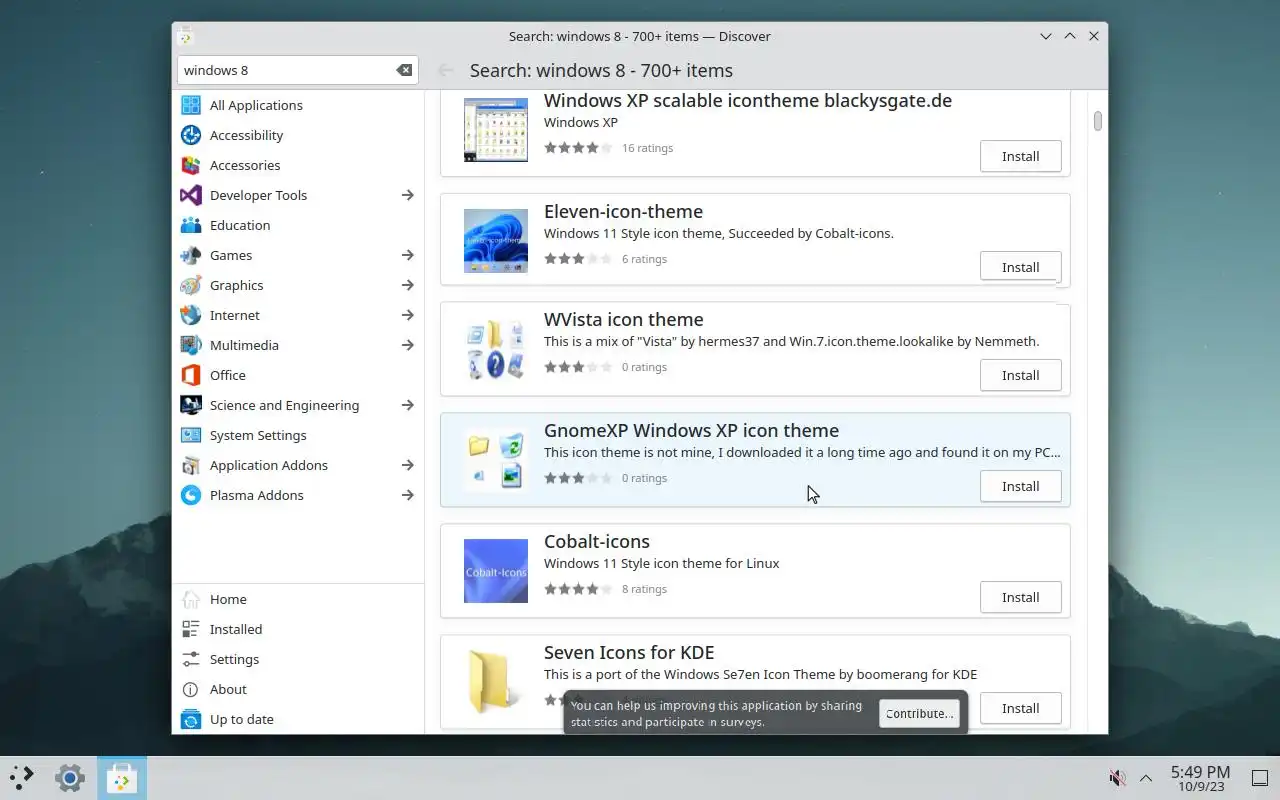This screenshot has height=800, width=1280.
Task: Click the Science and Engineering icon
Action: (x=191, y=405)
